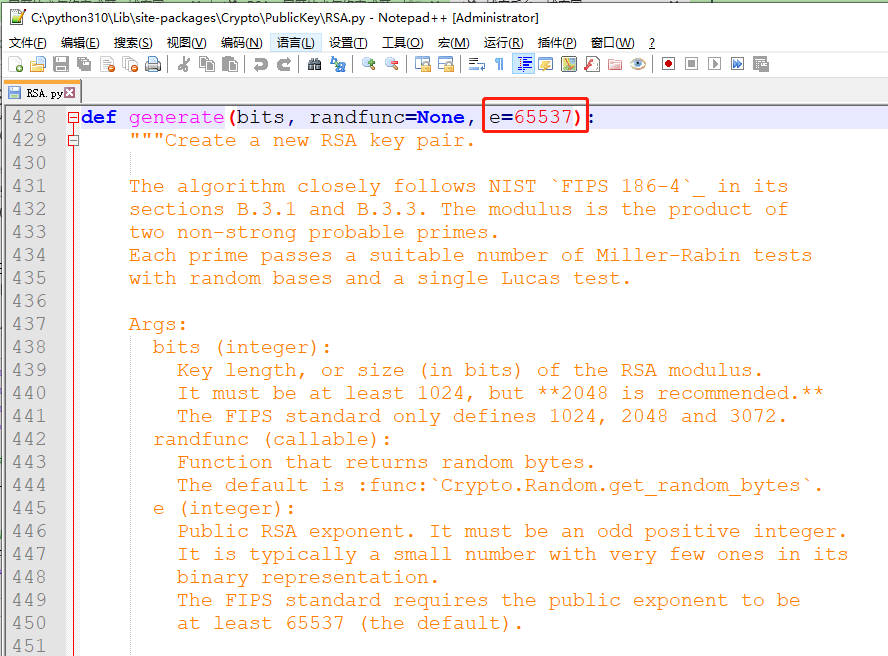Start macro recording with red dot

click(x=668, y=64)
